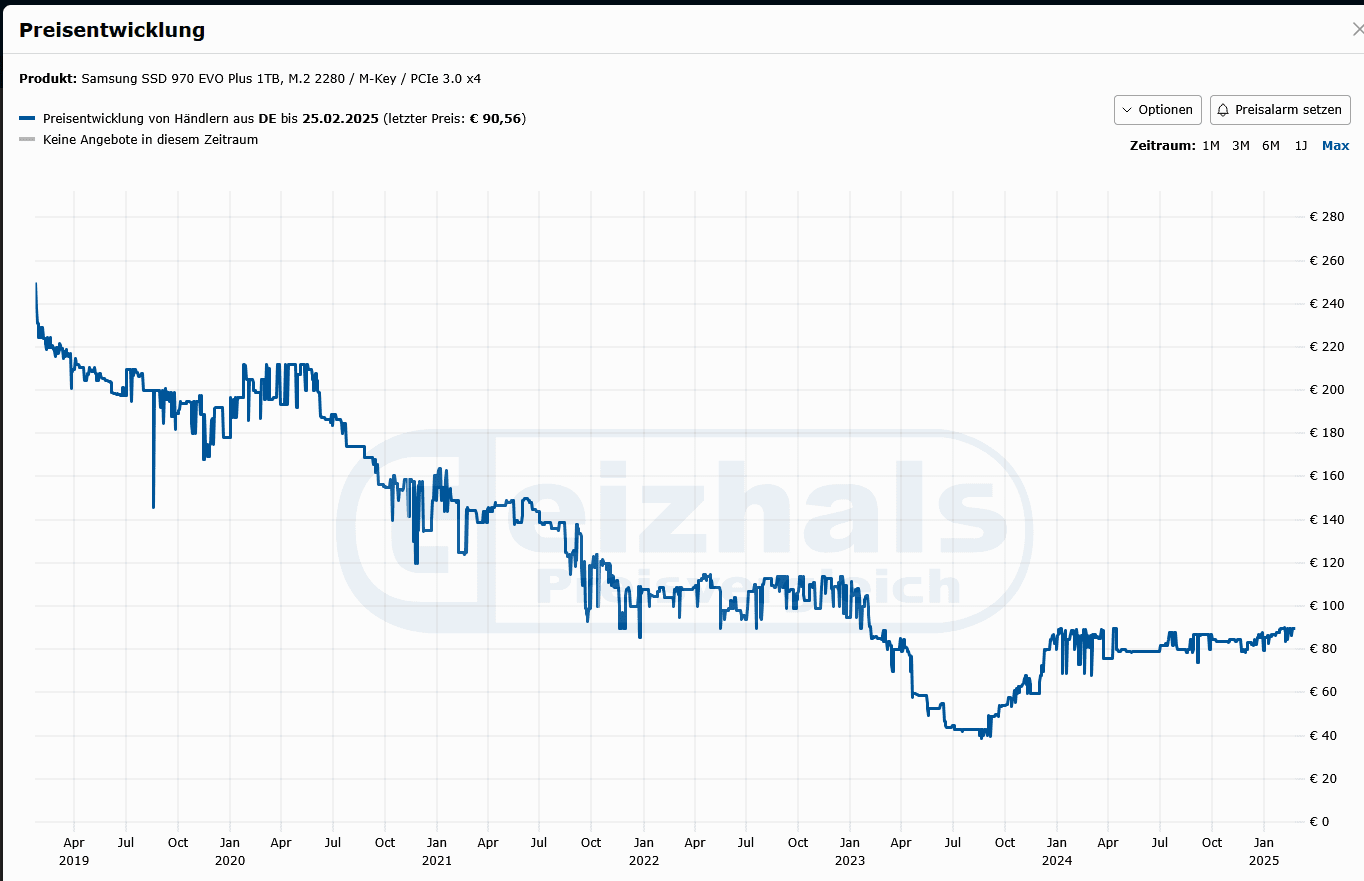The height and width of the screenshot is (881, 1364).
Task: Click the Keine Angebote in diesem Zeitraum label
Action: tap(151, 140)
